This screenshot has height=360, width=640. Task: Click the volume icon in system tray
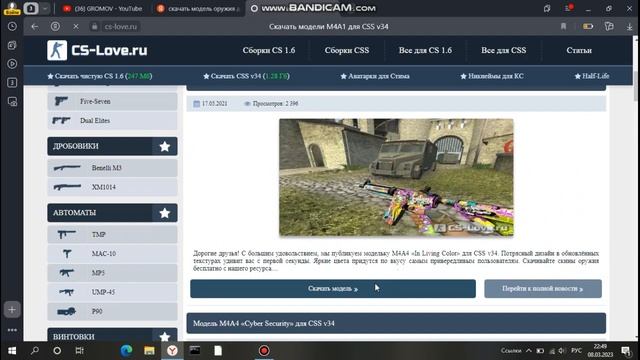point(561,351)
